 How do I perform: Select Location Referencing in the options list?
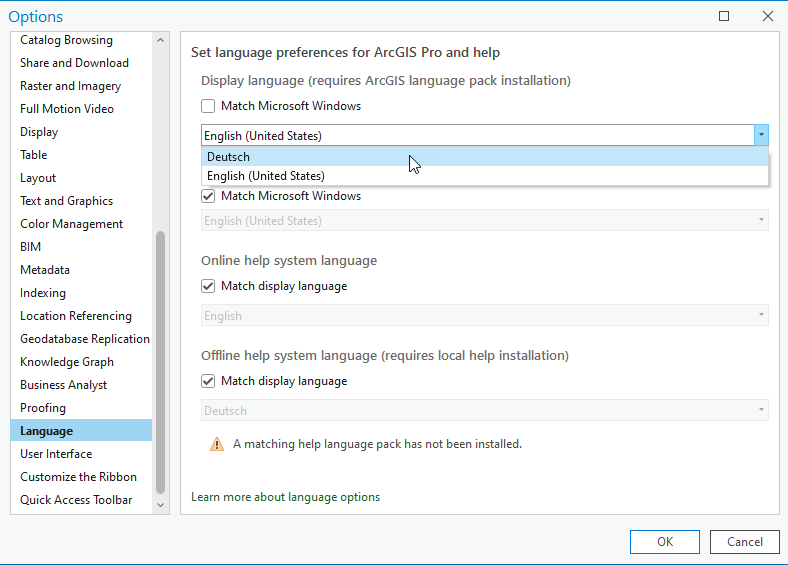coord(81,316)
